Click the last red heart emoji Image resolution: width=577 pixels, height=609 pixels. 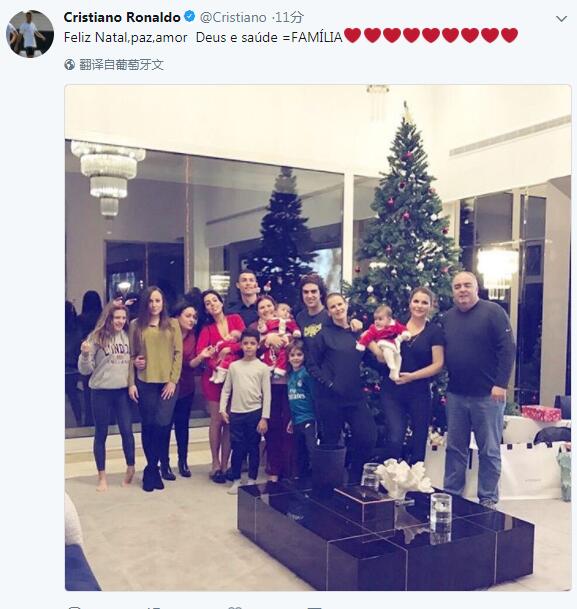pyautogui.click(x=509, y=36)
